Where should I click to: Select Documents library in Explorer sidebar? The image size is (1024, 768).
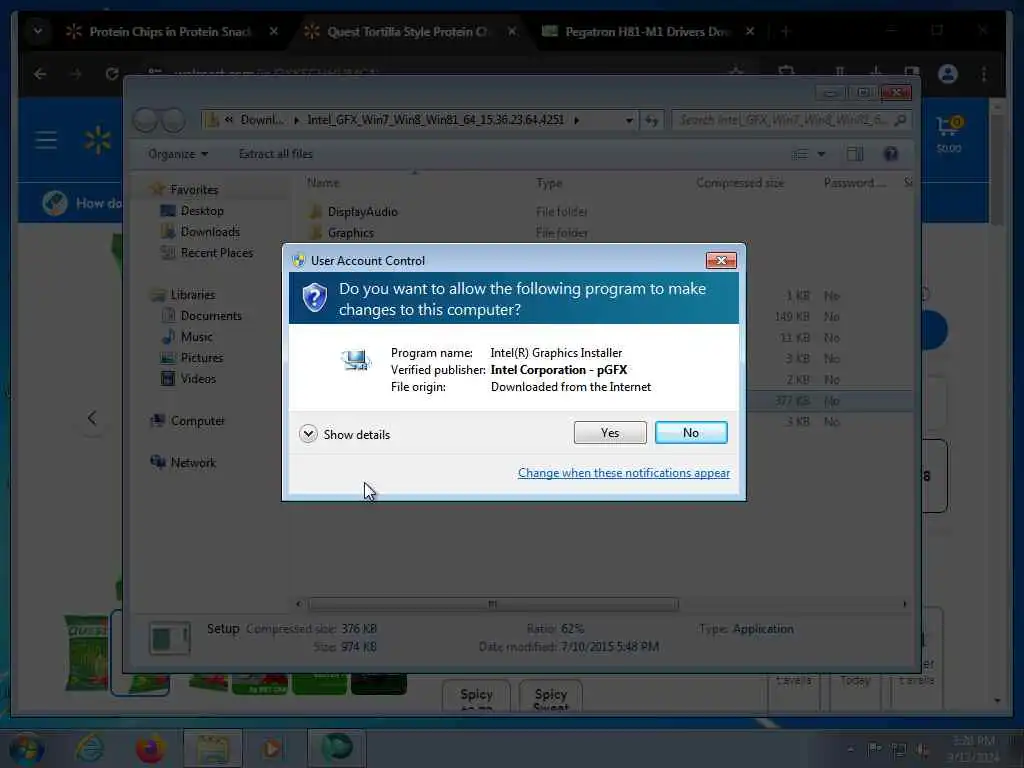pyautogui.click(x=211, y=315)
